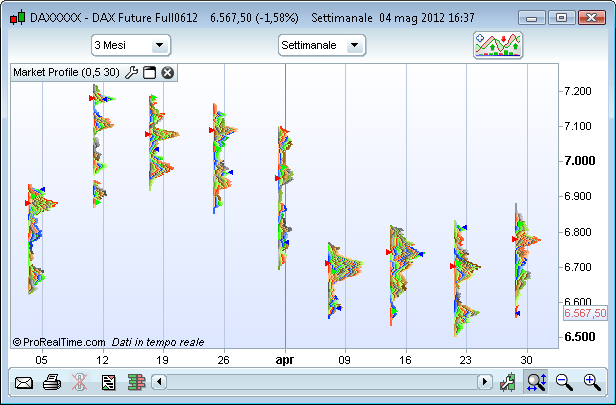This screenshot has height=405, width=616.
Task: Click the candlestick icon in title bar
Action: coord(17,18)
